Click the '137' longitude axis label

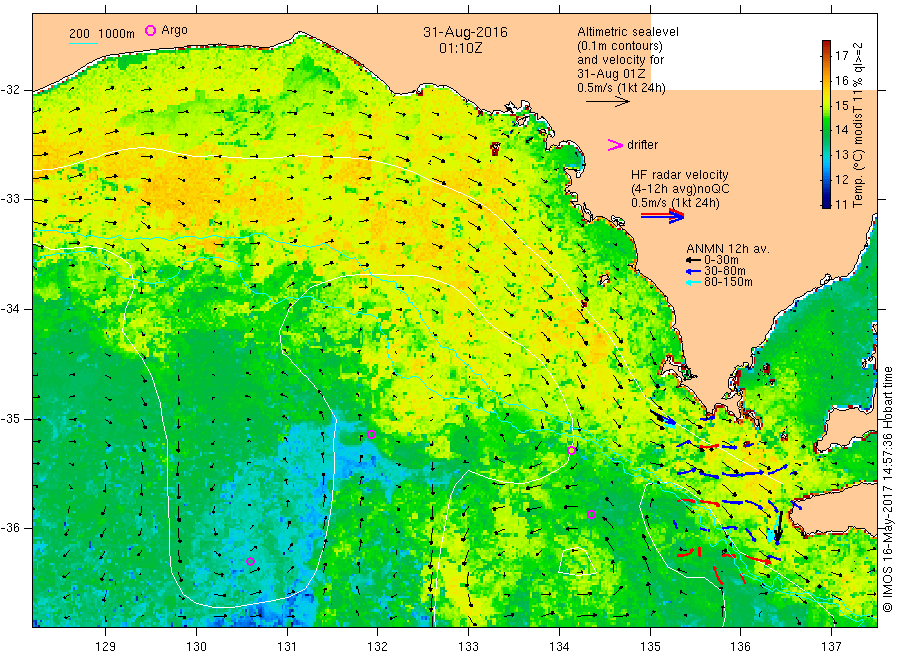click(832, 647)
